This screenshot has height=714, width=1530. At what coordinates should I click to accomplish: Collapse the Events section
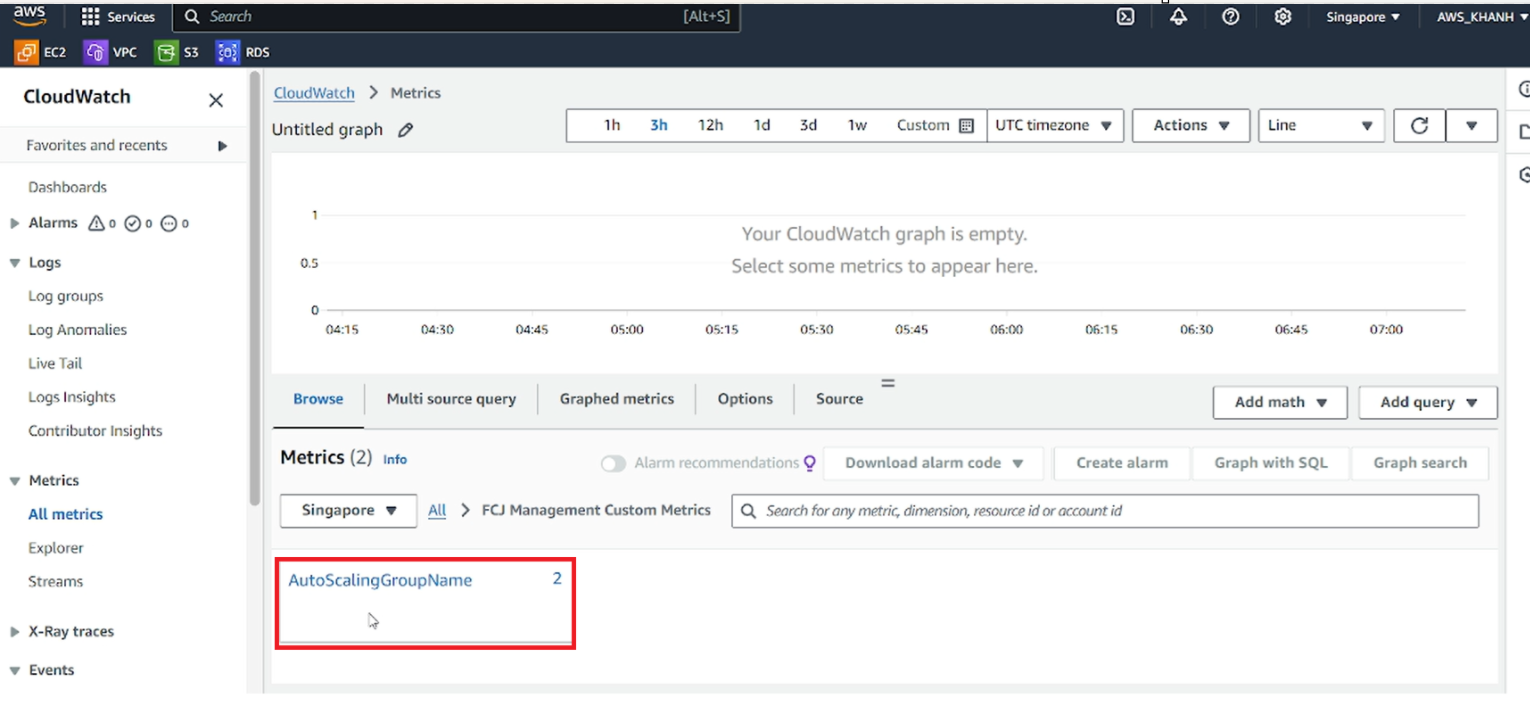(15, 671)
